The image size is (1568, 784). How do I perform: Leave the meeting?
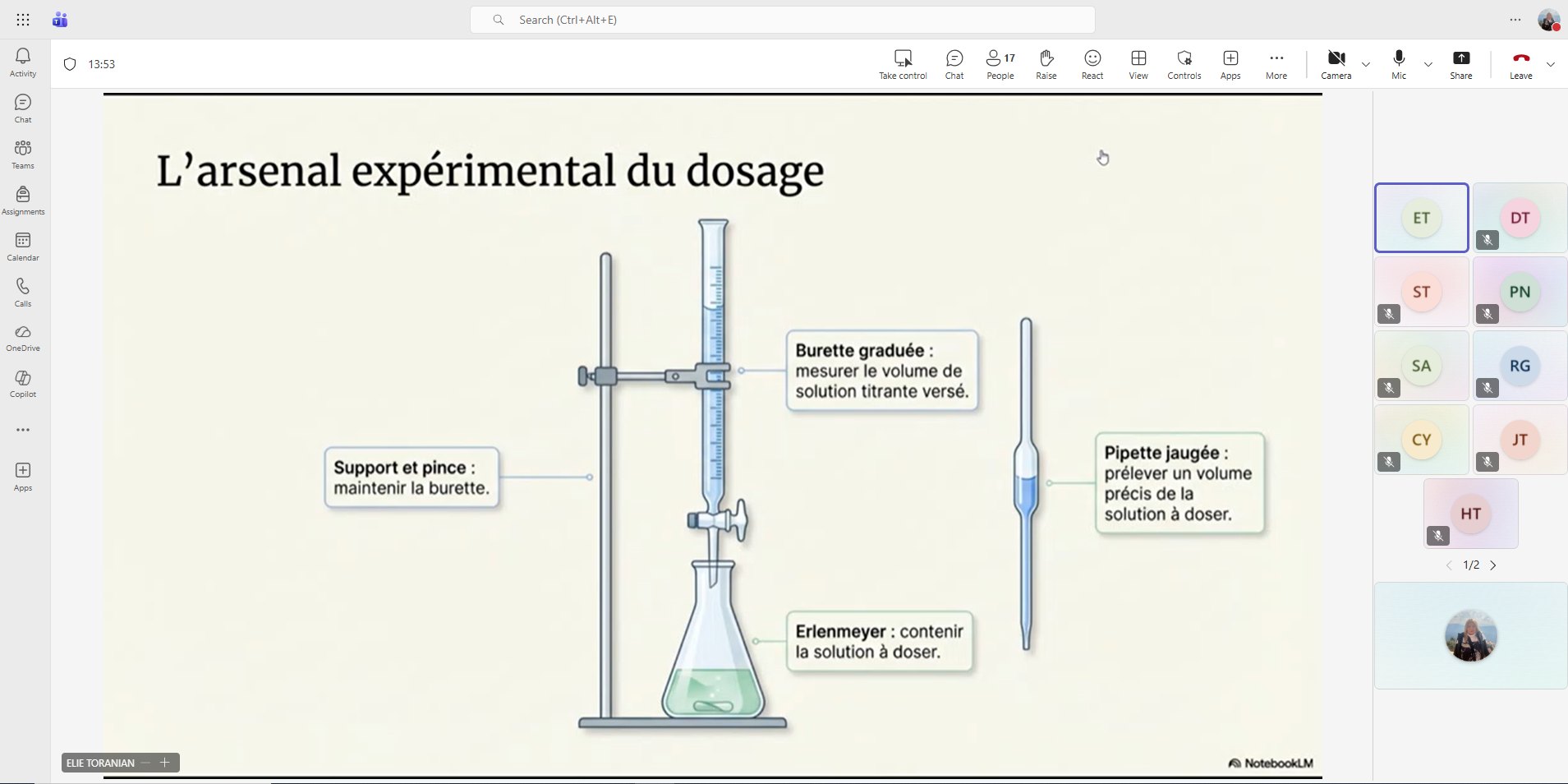pyautogui.click(x=1520, y=64)
